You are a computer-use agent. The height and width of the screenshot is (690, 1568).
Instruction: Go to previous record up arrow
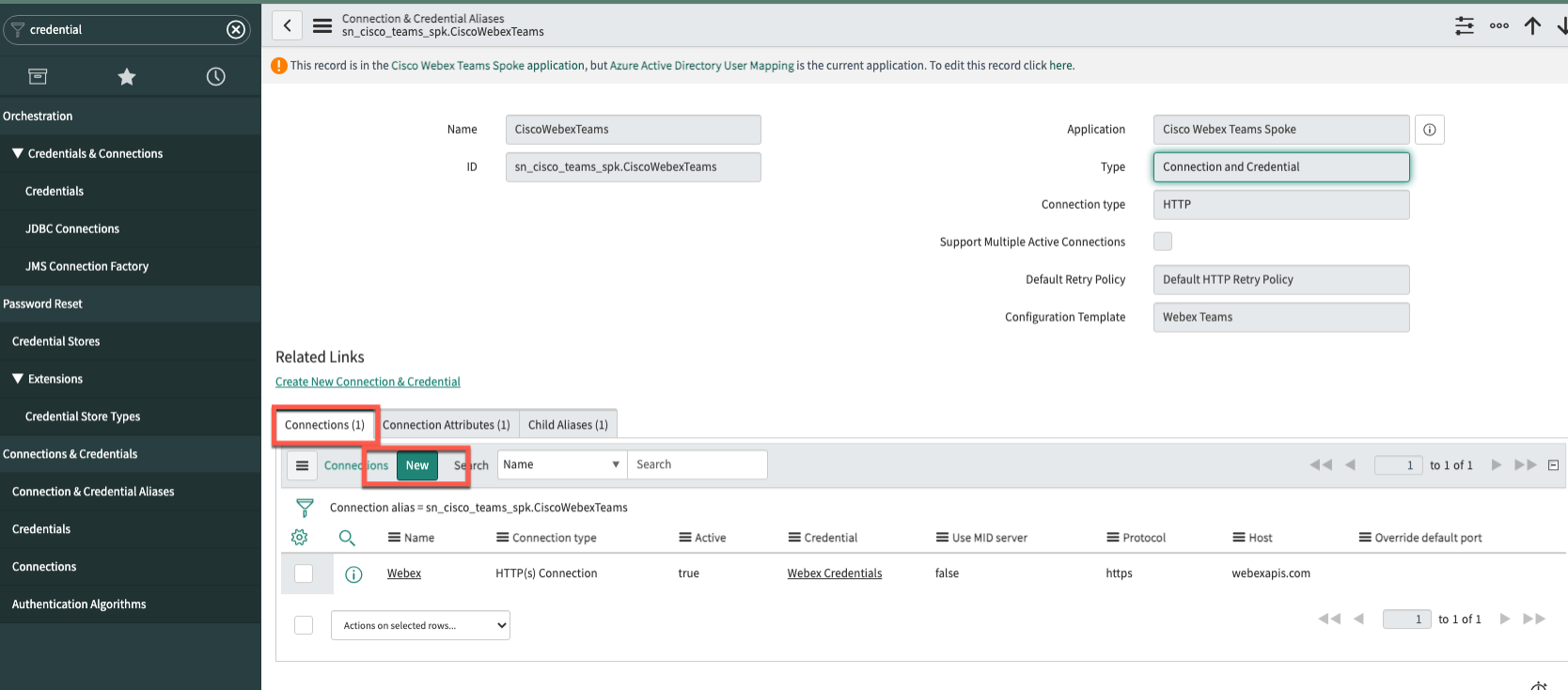[1533, 26]
